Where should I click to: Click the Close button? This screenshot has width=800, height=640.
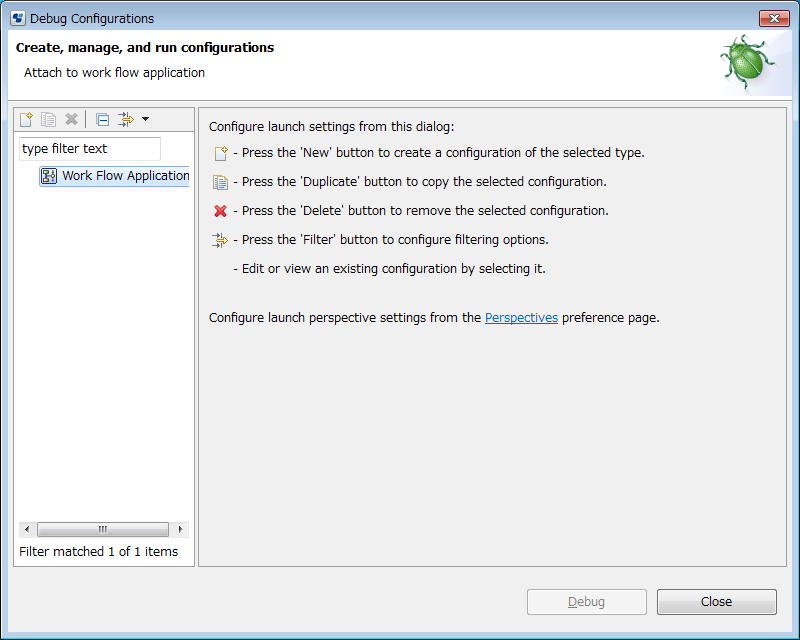point(716,602)
